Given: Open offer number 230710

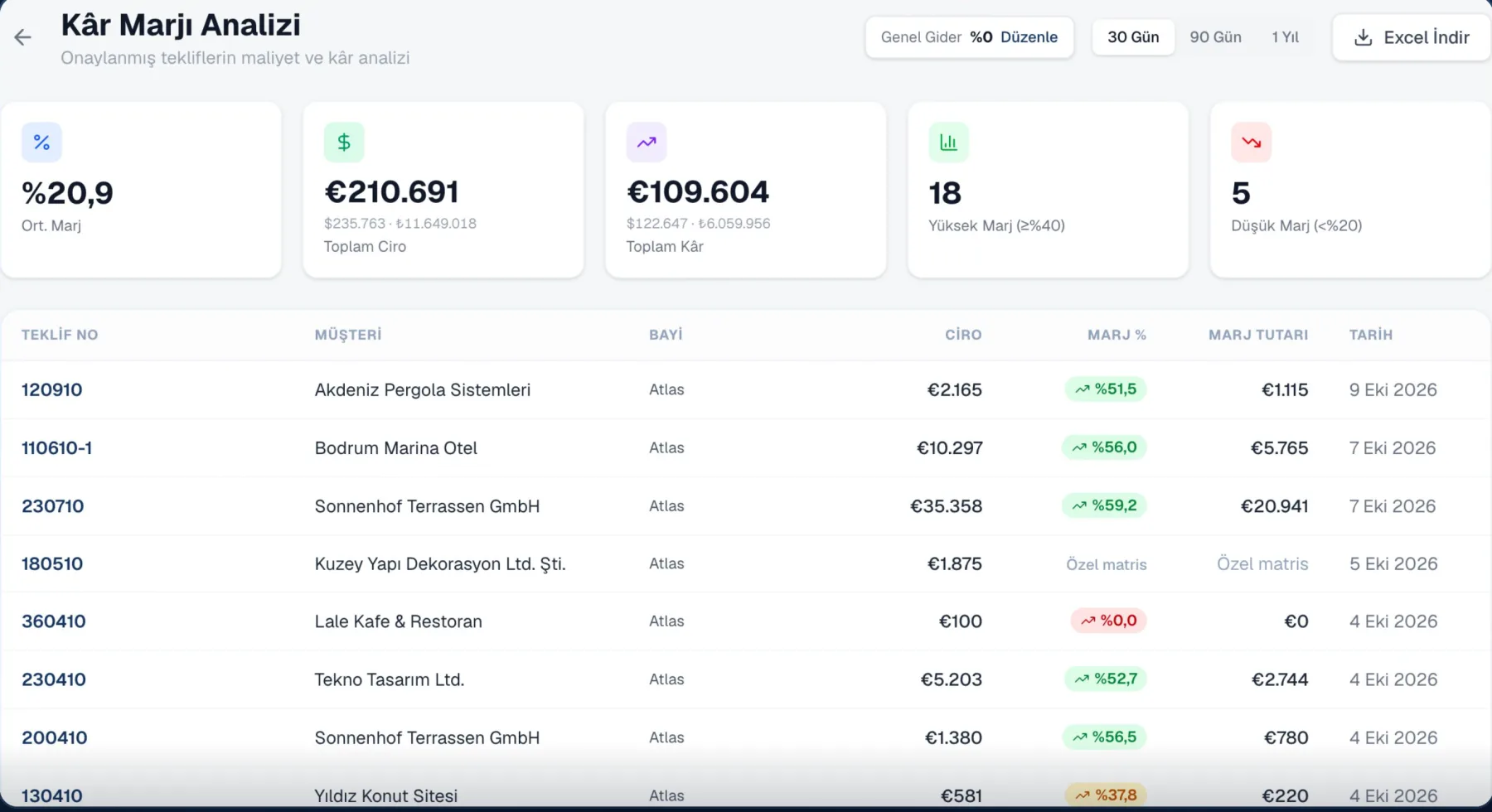Looking at the screenshot, I should (x=53, y=506).
